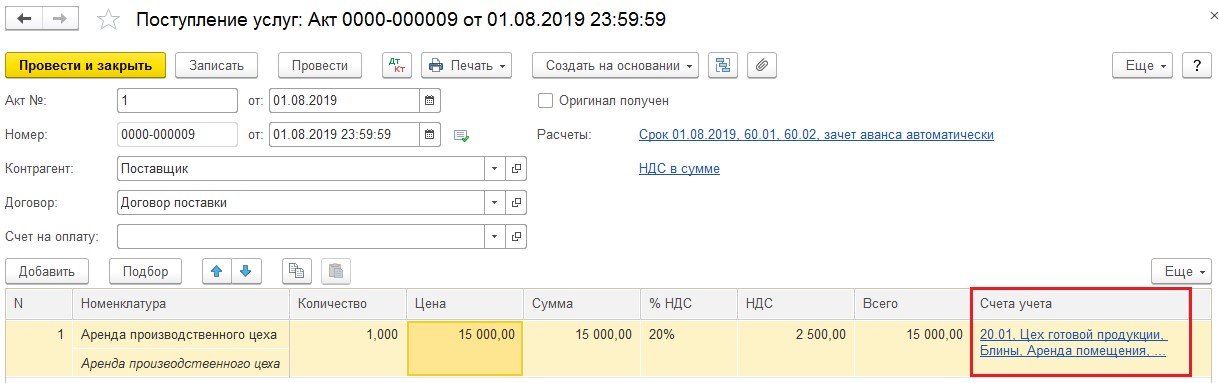Click the forward navigation arrow

tap(60, 19)
